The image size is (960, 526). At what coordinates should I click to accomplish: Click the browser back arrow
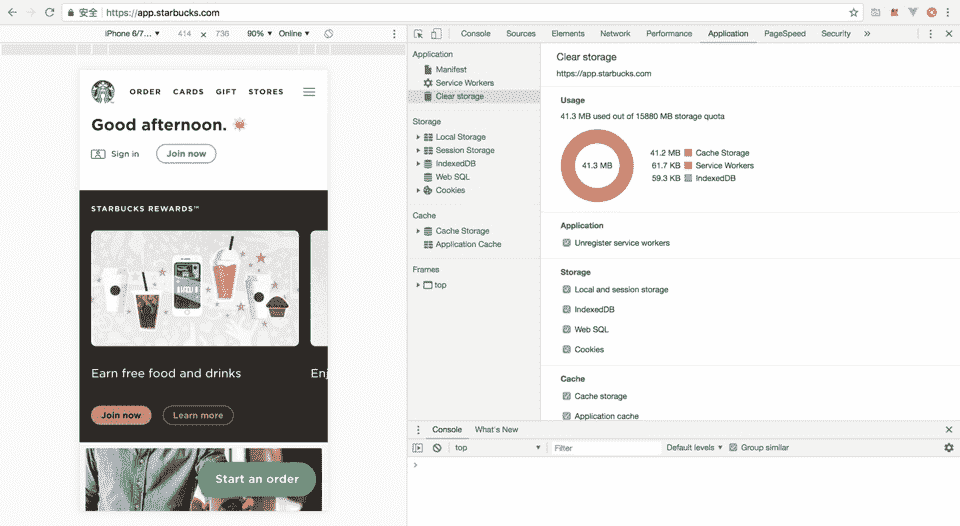(12, 12)
